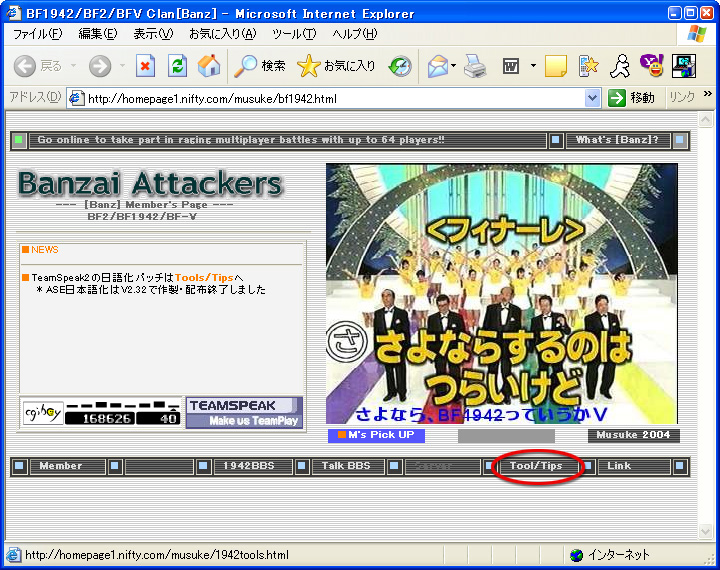This screenshot has width=720, height=570.
Task: Click the Edit with Word icon
Action: click(511, 67)
